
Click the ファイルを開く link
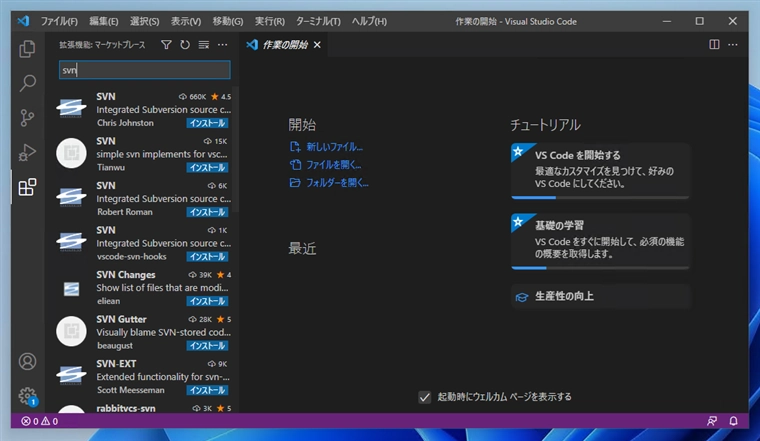pyautogui.click(x=333, y=165)
